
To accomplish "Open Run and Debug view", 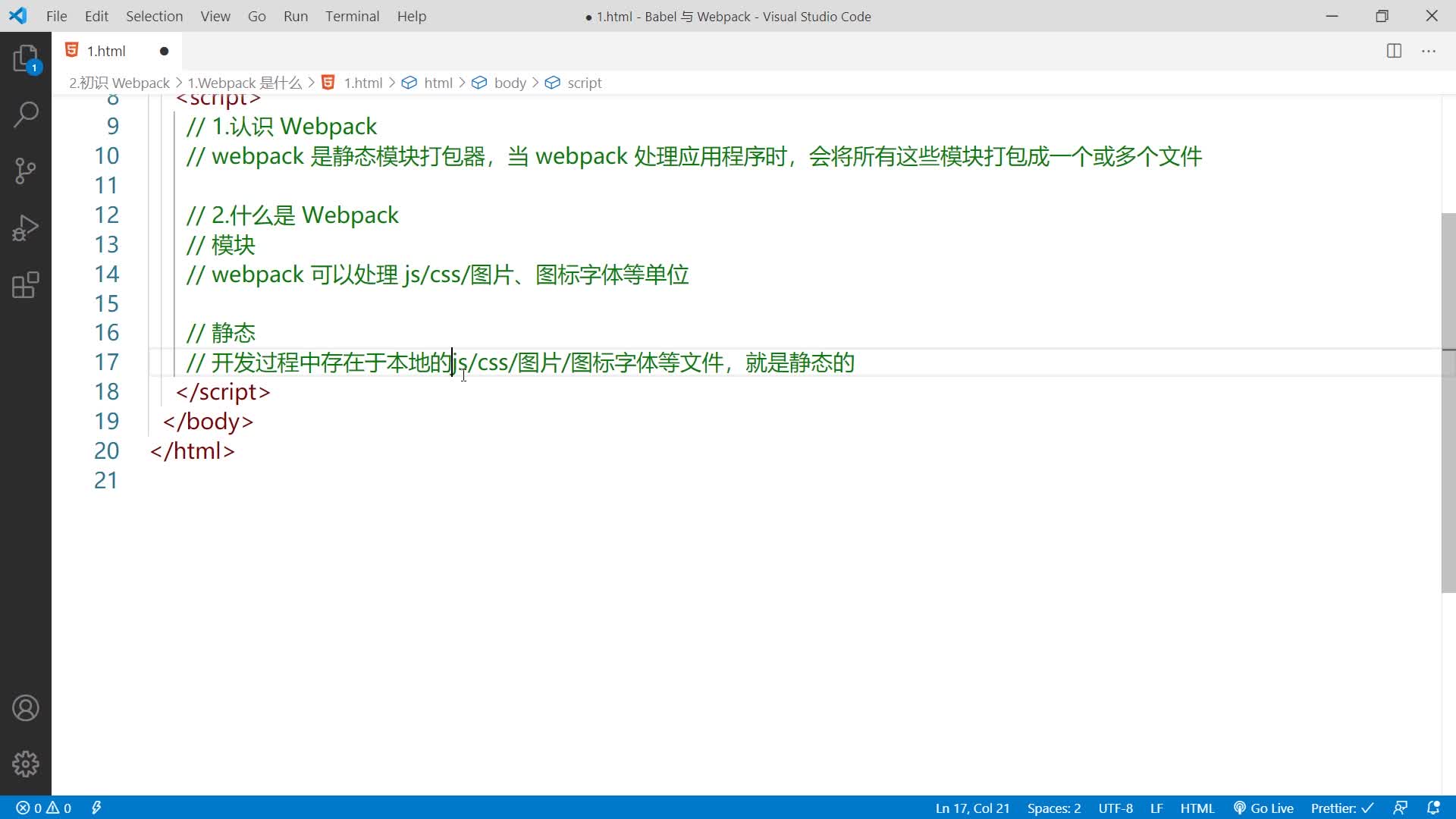I will (26, 228).
